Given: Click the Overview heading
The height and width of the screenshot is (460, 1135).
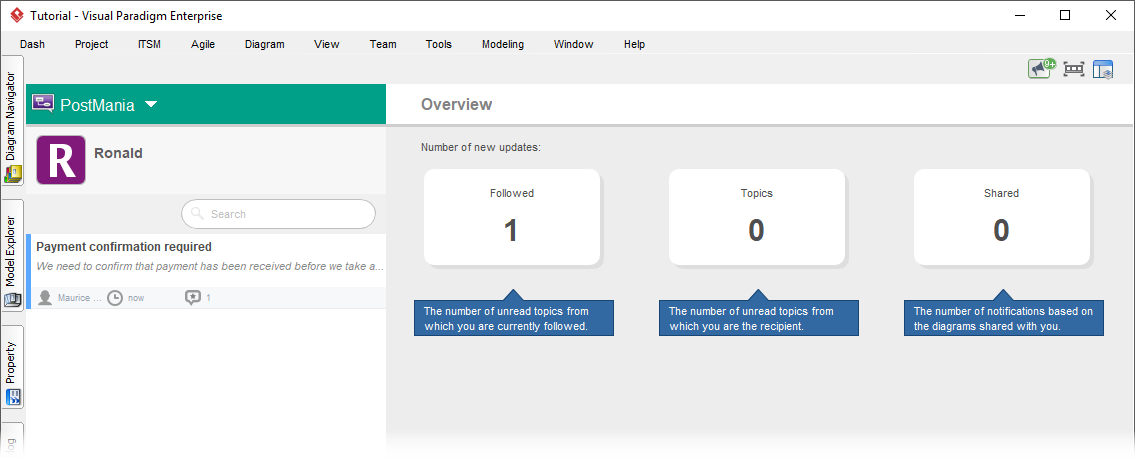Looking at the screenshot, I should (x=457, y=104).
